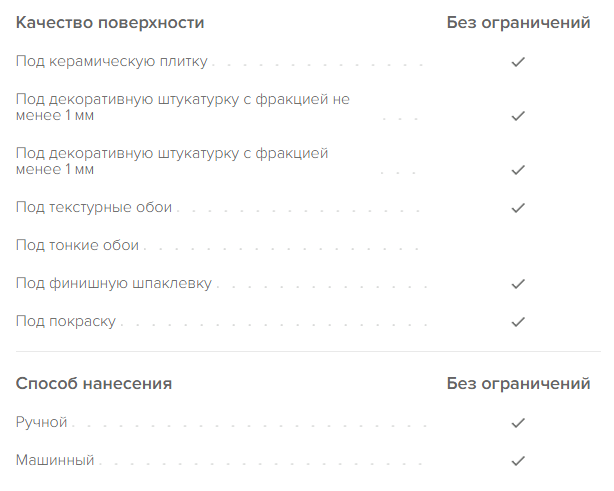This screenshot has height=491, width=614.
Task: Click 'Без ограничений' header above surface quality
Action: tap(518, 22)
